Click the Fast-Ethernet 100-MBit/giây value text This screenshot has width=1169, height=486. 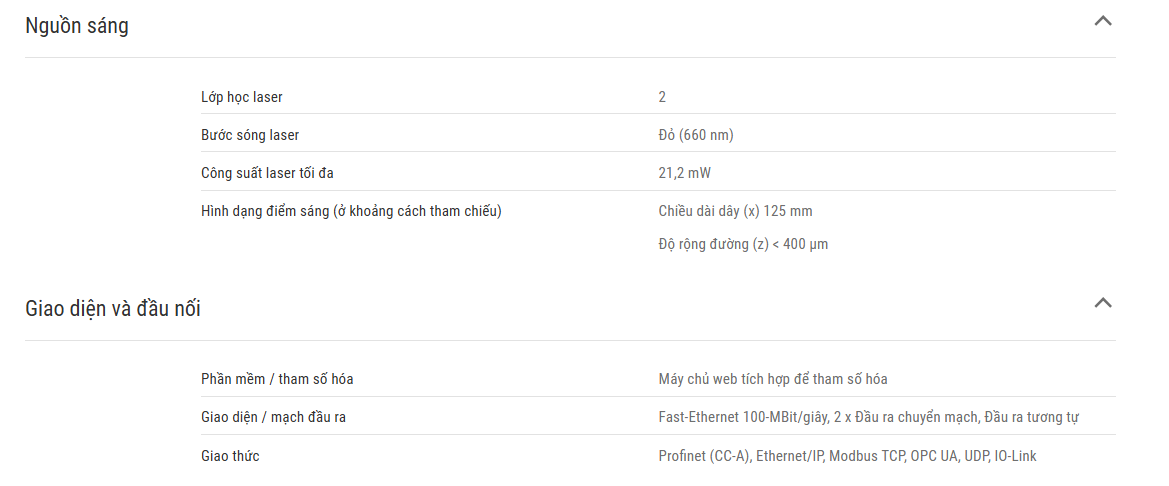[x=869, y=417]
